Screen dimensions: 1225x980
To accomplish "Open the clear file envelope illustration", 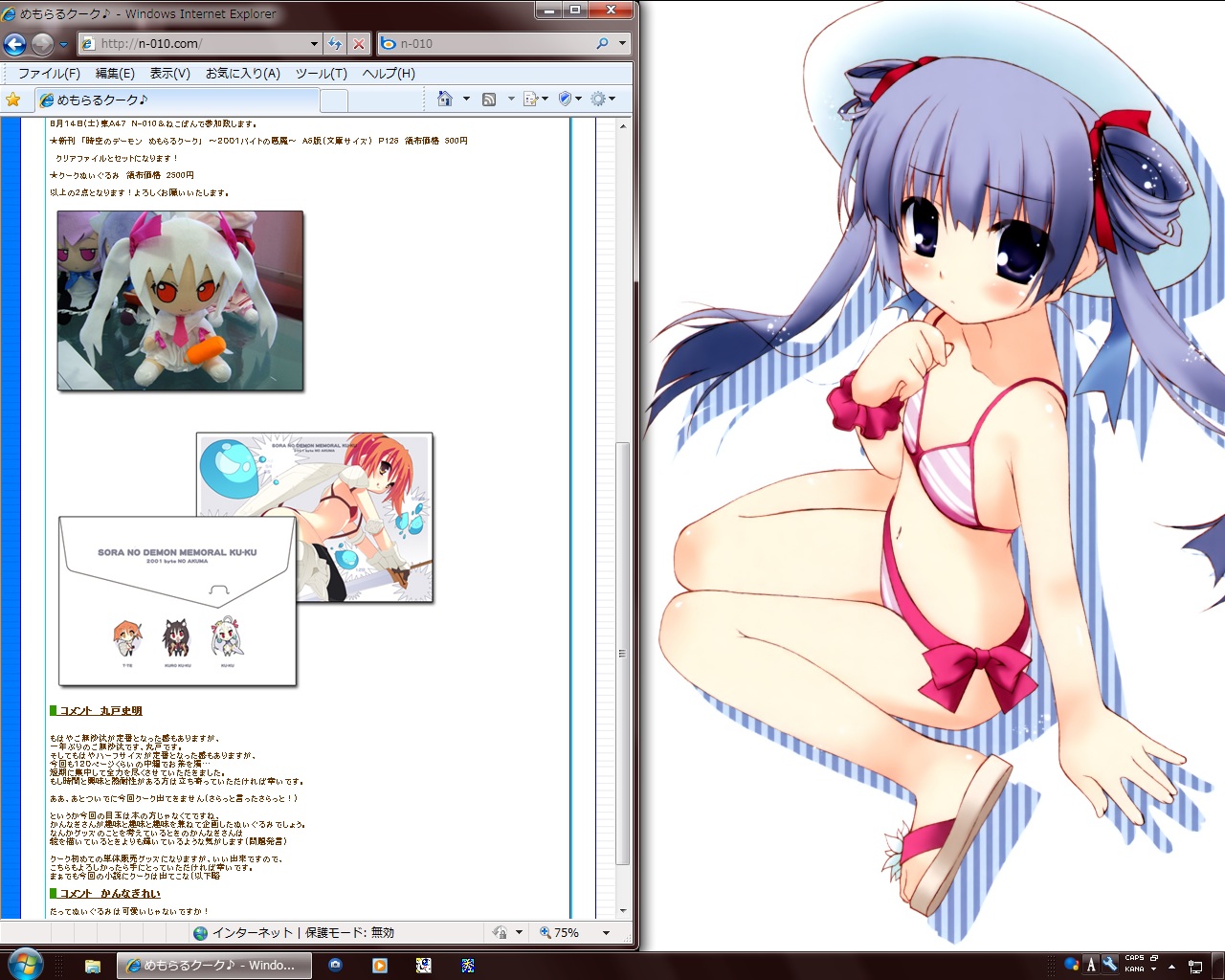I will (x=178, y=601).
